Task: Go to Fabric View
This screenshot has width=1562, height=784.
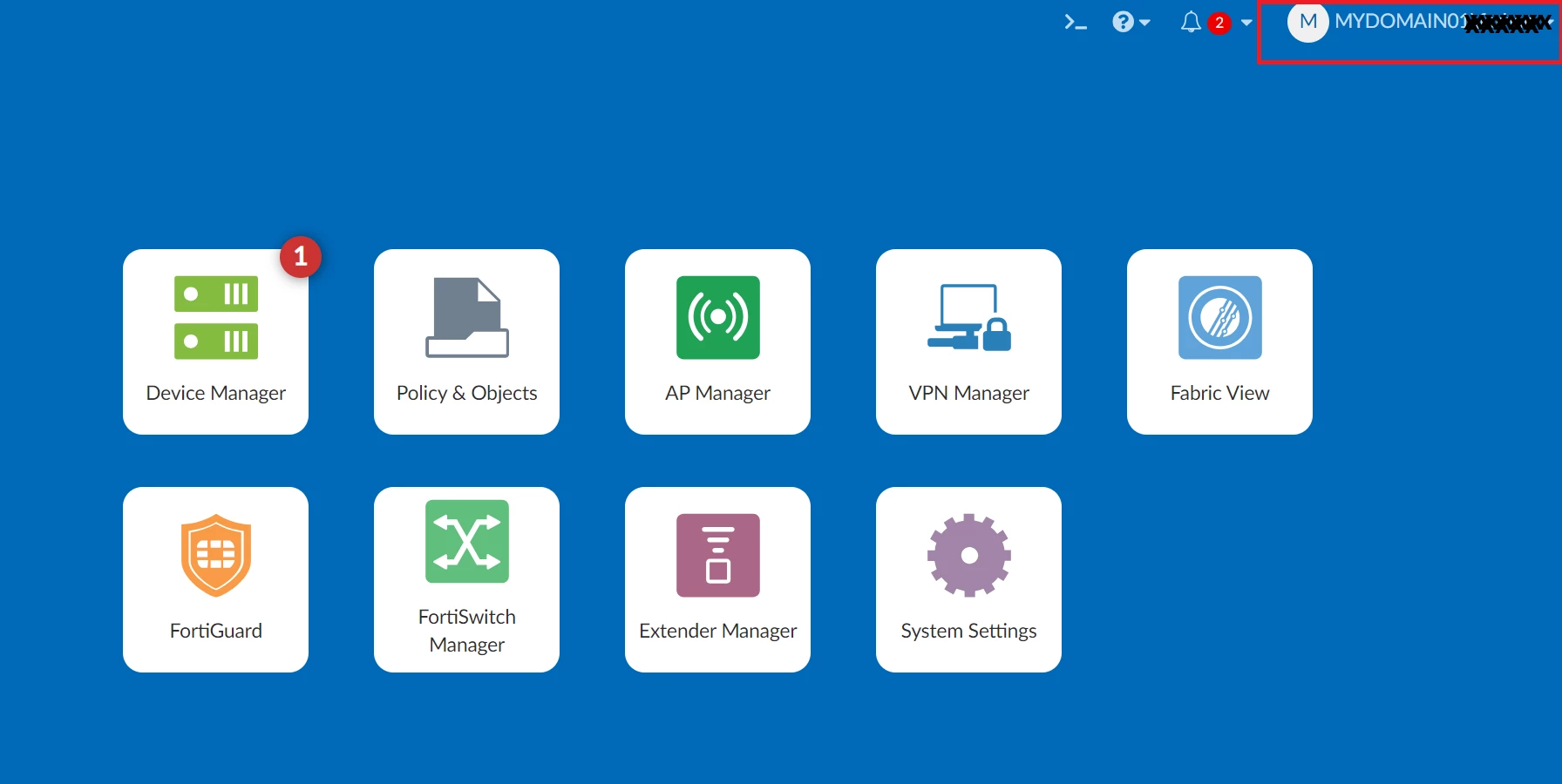Action: pos(1219,341)
